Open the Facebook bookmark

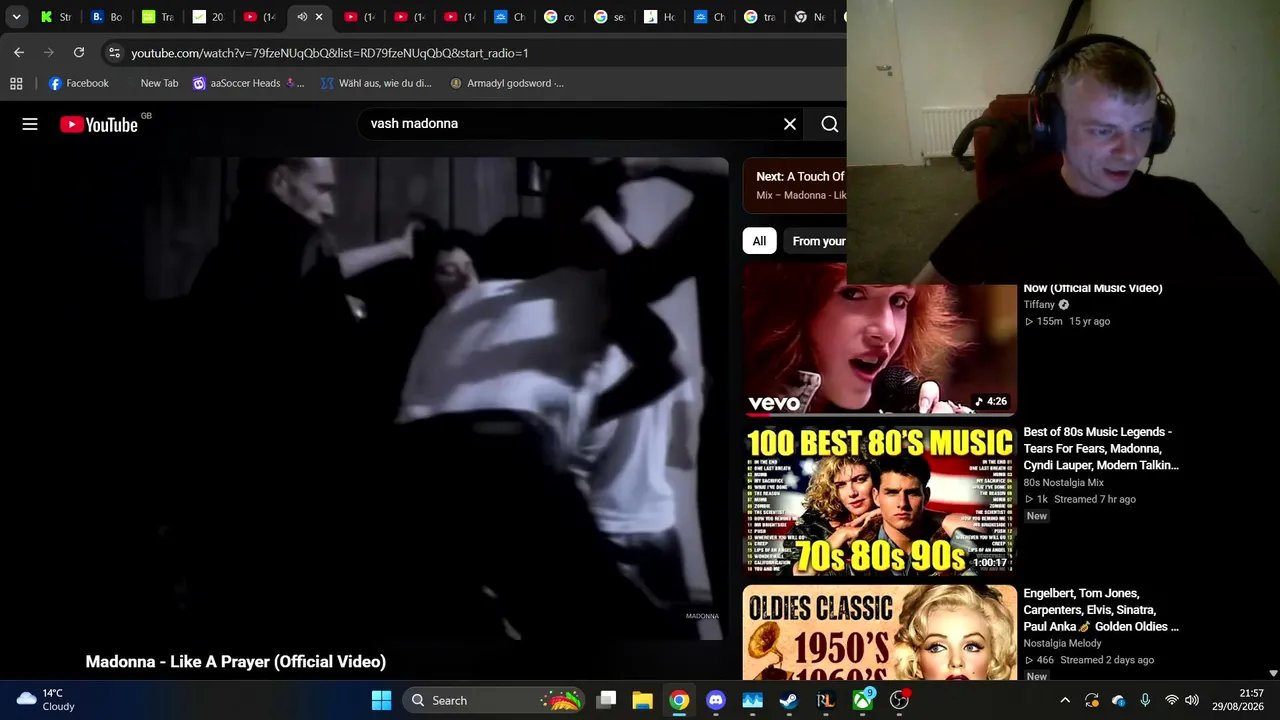79,83
